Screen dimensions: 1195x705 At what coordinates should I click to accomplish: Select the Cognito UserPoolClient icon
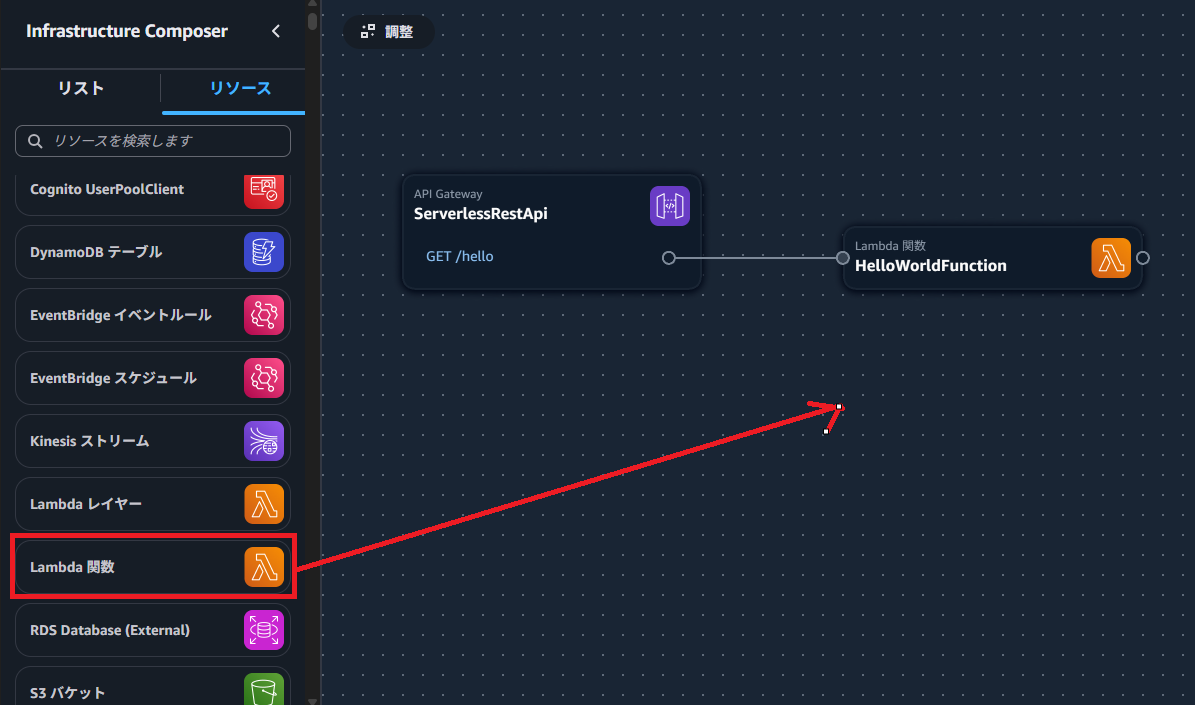pos(264,190)
